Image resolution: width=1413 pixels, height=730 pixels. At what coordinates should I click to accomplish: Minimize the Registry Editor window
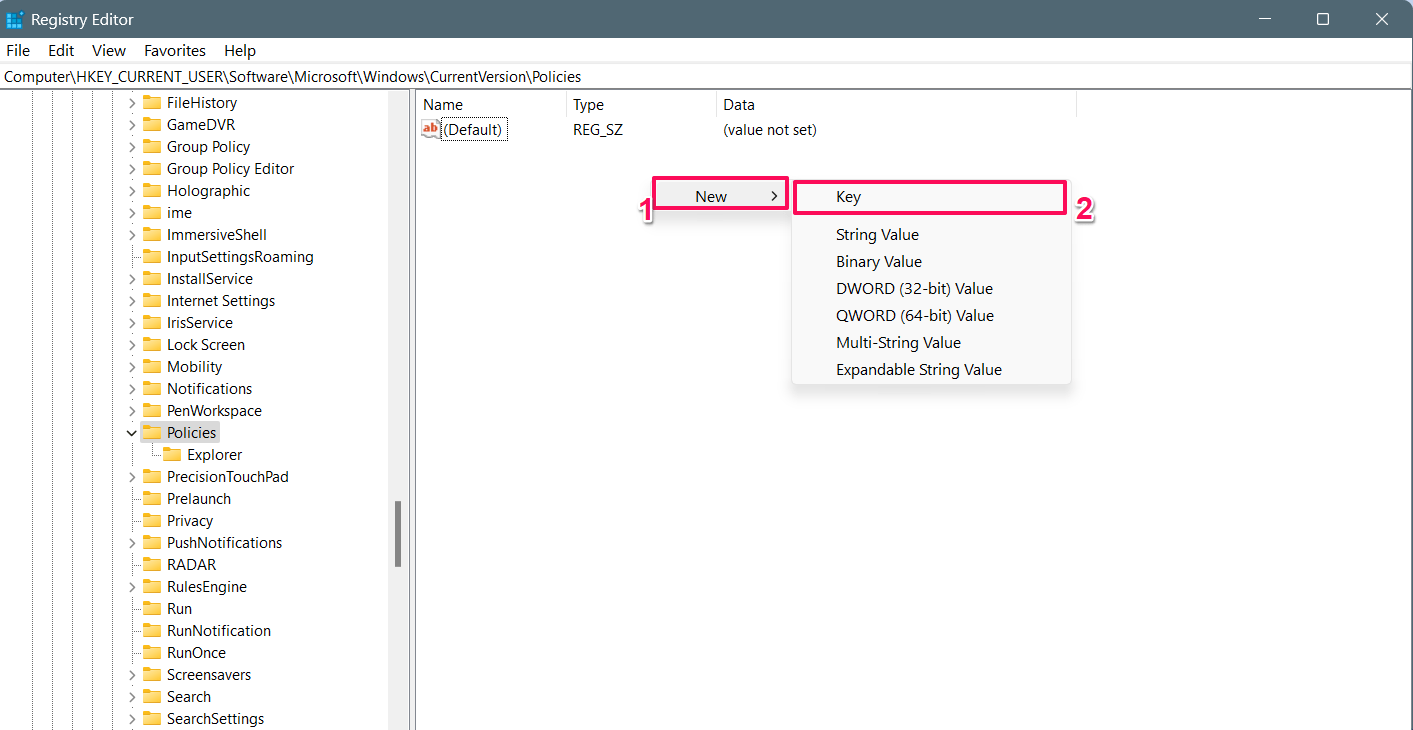point(1264,19)
